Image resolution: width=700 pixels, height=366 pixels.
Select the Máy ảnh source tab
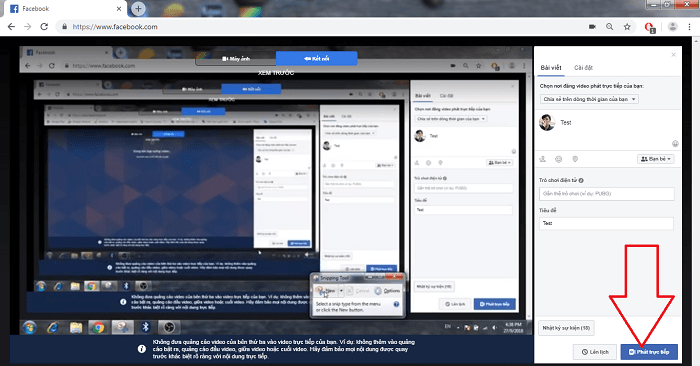tap(236, 59)
